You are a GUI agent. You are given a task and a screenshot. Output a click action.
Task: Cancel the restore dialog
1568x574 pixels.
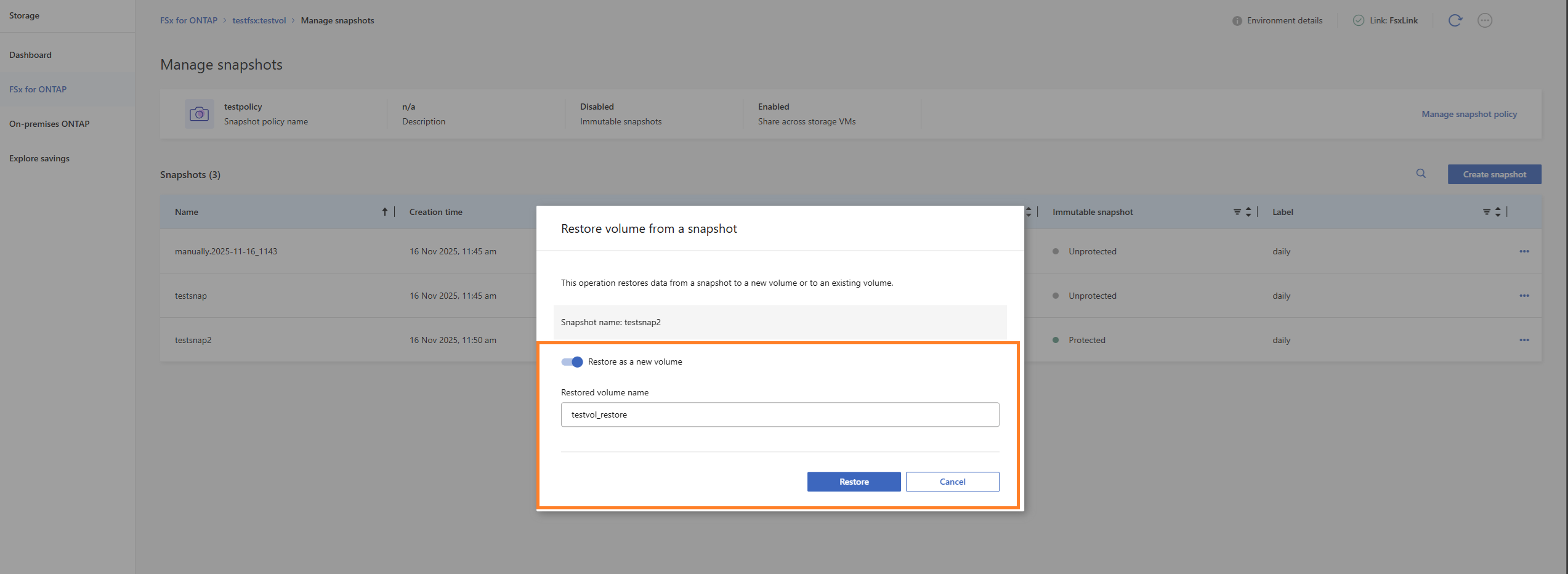(x=952, y=482)
